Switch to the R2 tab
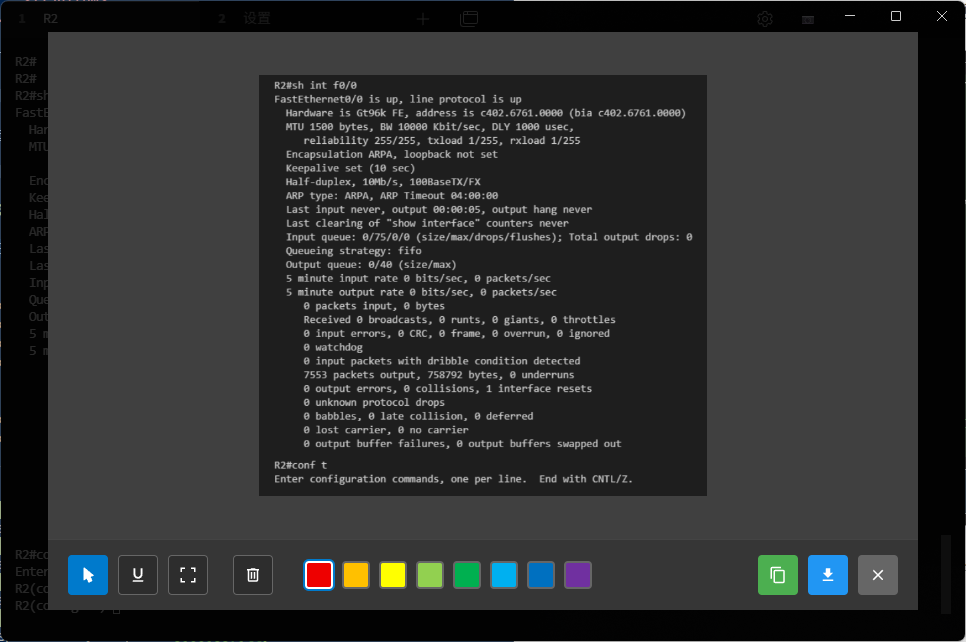Viewport: 966px width, 642px height. [50, 19]
